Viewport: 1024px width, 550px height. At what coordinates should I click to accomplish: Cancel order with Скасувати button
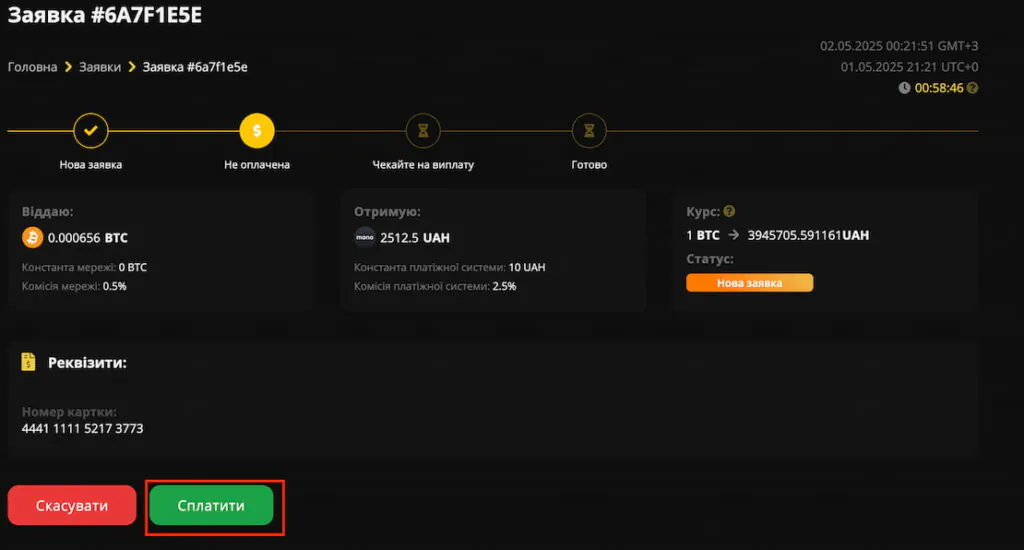72,505
